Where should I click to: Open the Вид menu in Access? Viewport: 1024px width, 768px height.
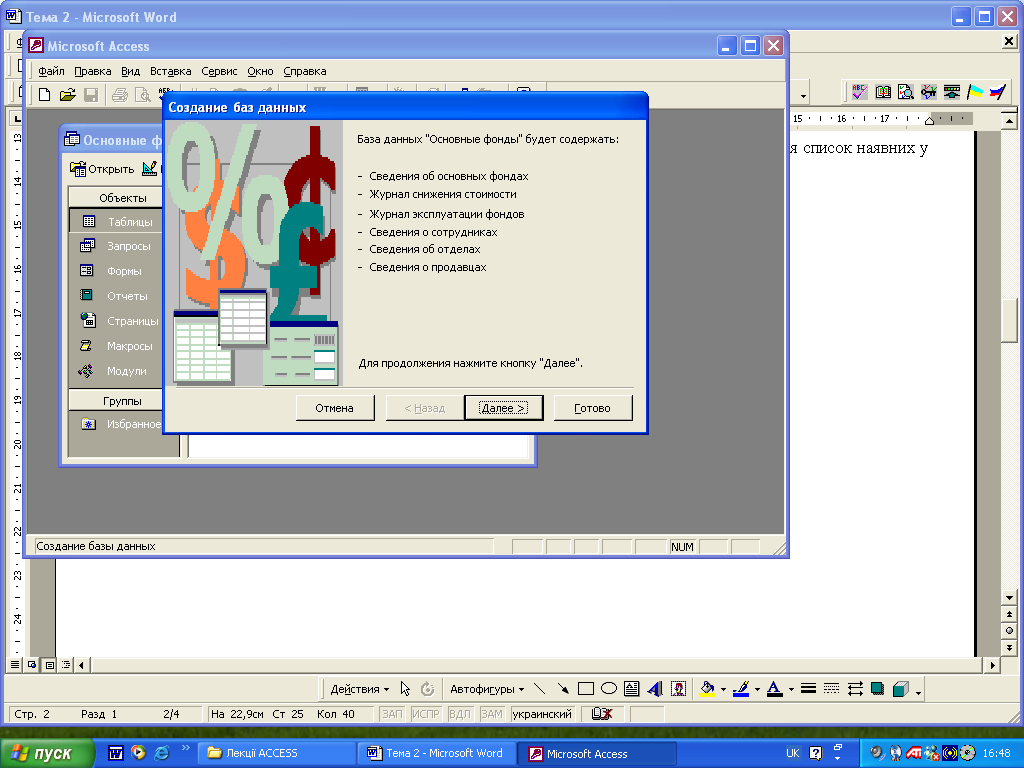tap(131, 71)
